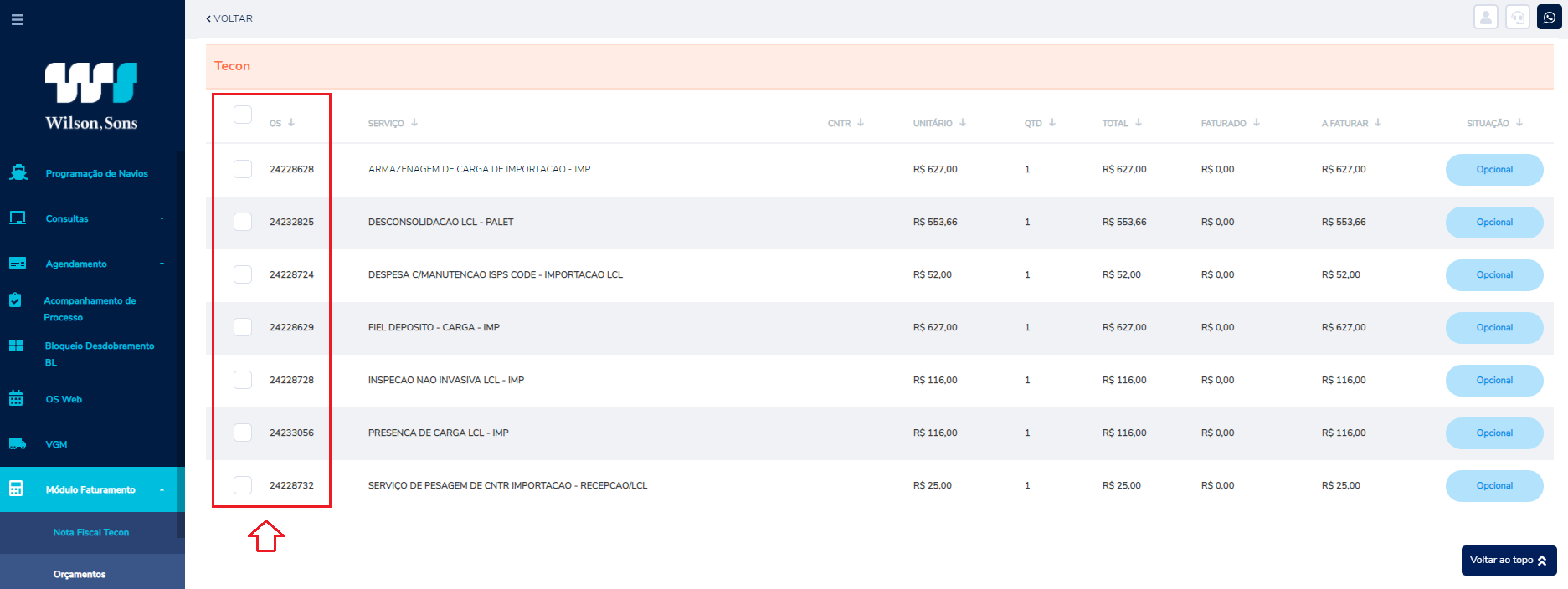The height and width of the screenshot is (589, 1568).
Task: Click the Tecon section header
Action: pyautogui.click(x=880, y=66)
